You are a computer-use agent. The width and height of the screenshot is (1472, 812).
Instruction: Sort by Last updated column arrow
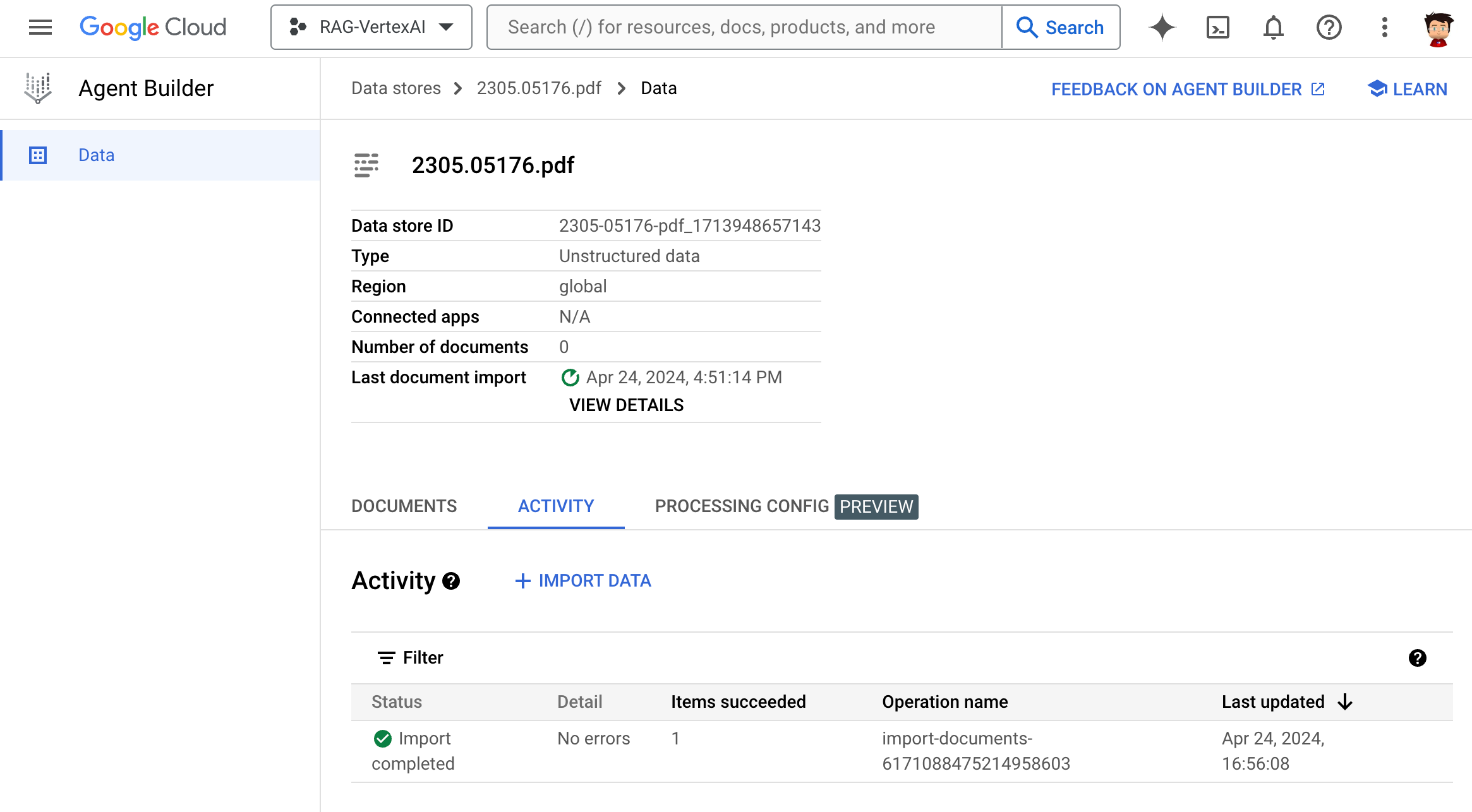click(x=1345, y=702)
